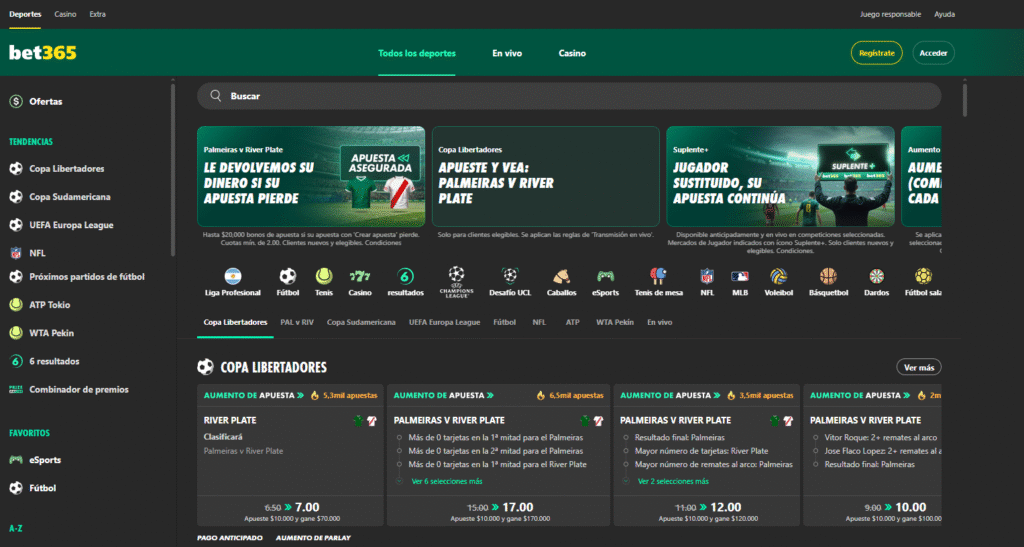This screenshot has width=1024, height=547.
Task: Click the sidebar vertical scrollbar
Action: pyautogui.click(x=172, y=168)
